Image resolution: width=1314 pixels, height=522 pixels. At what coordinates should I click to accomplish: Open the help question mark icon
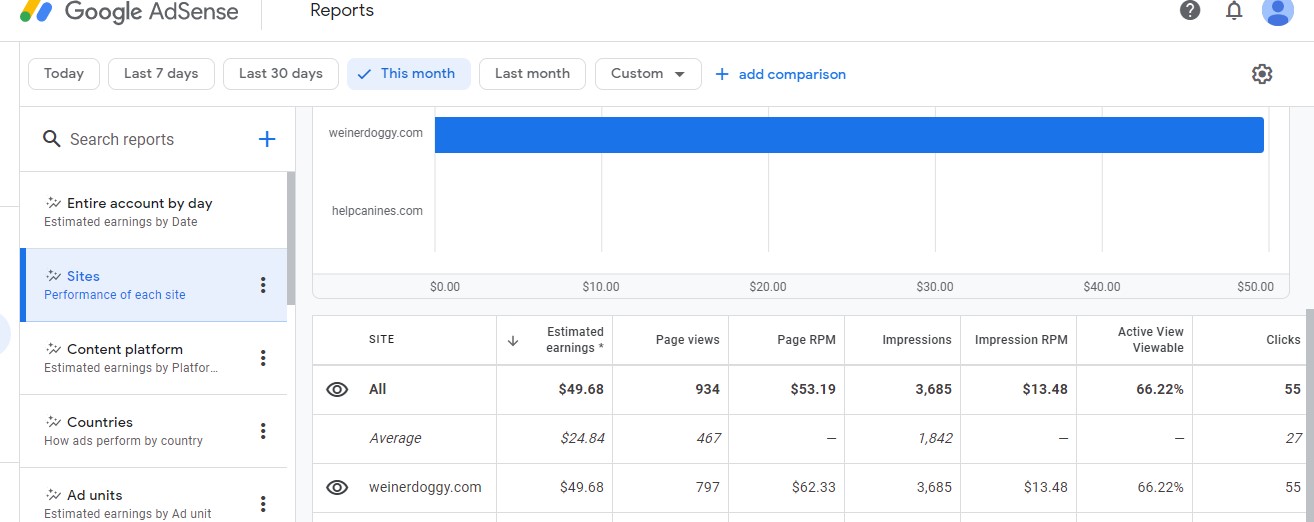(1190, 11)
